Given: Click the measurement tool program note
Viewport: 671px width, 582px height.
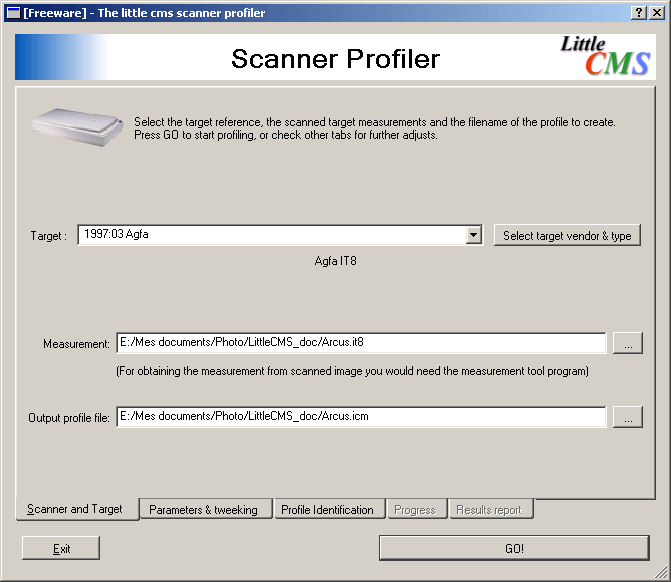Looking at the screenshot, I should [x=352, y=371].
